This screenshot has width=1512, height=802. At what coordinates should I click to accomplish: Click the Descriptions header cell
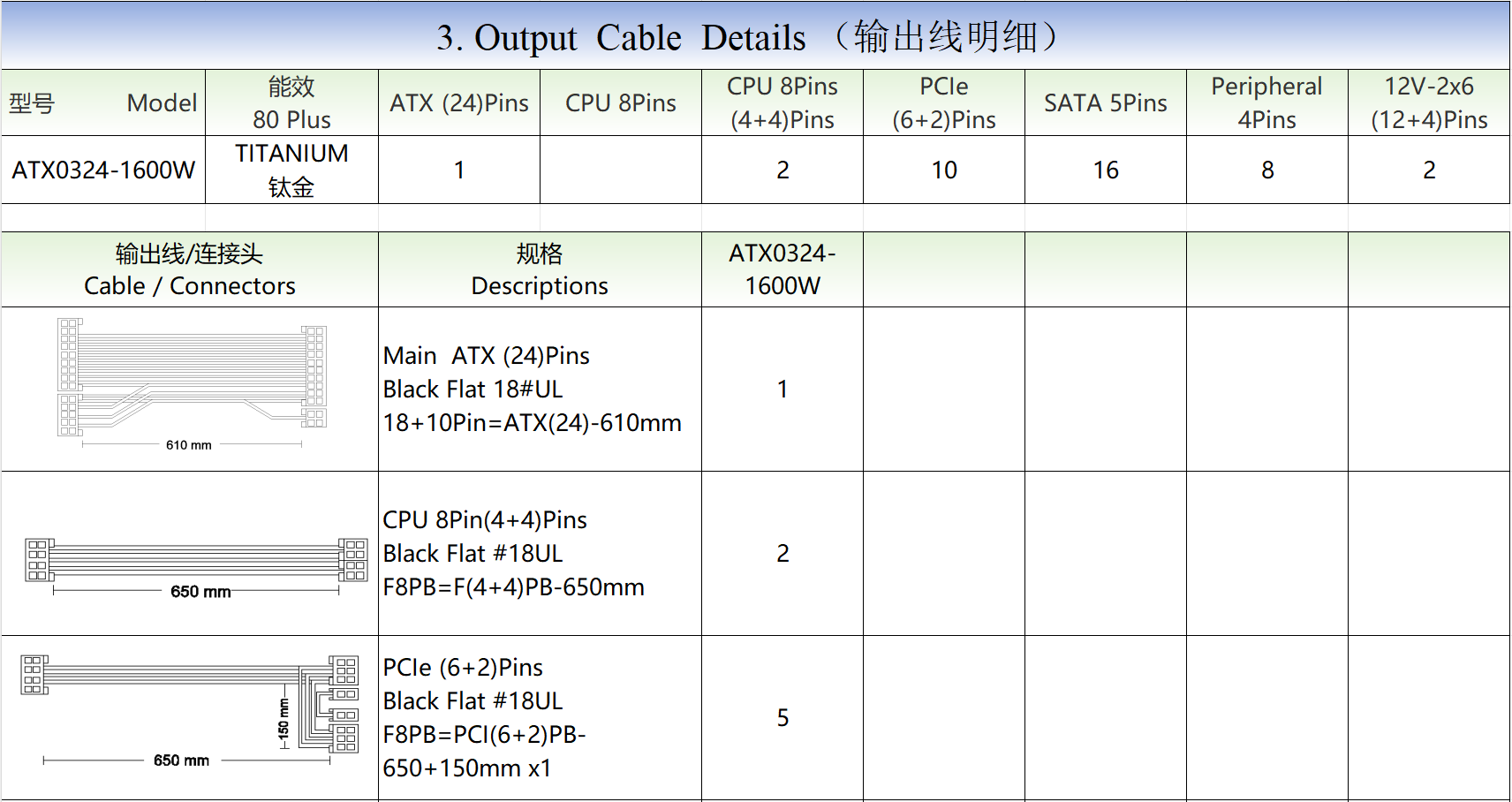[540, 270]
